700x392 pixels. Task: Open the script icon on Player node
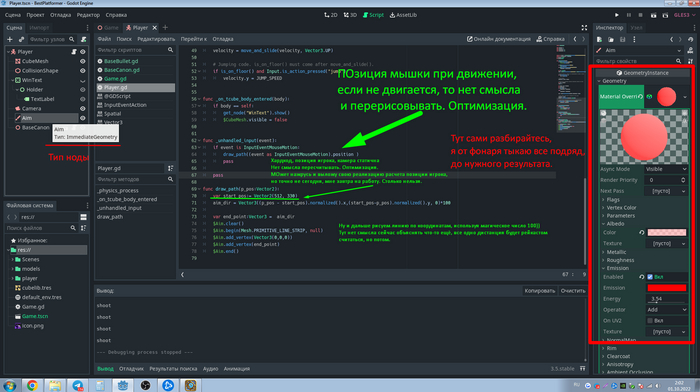tap(74, 52)
